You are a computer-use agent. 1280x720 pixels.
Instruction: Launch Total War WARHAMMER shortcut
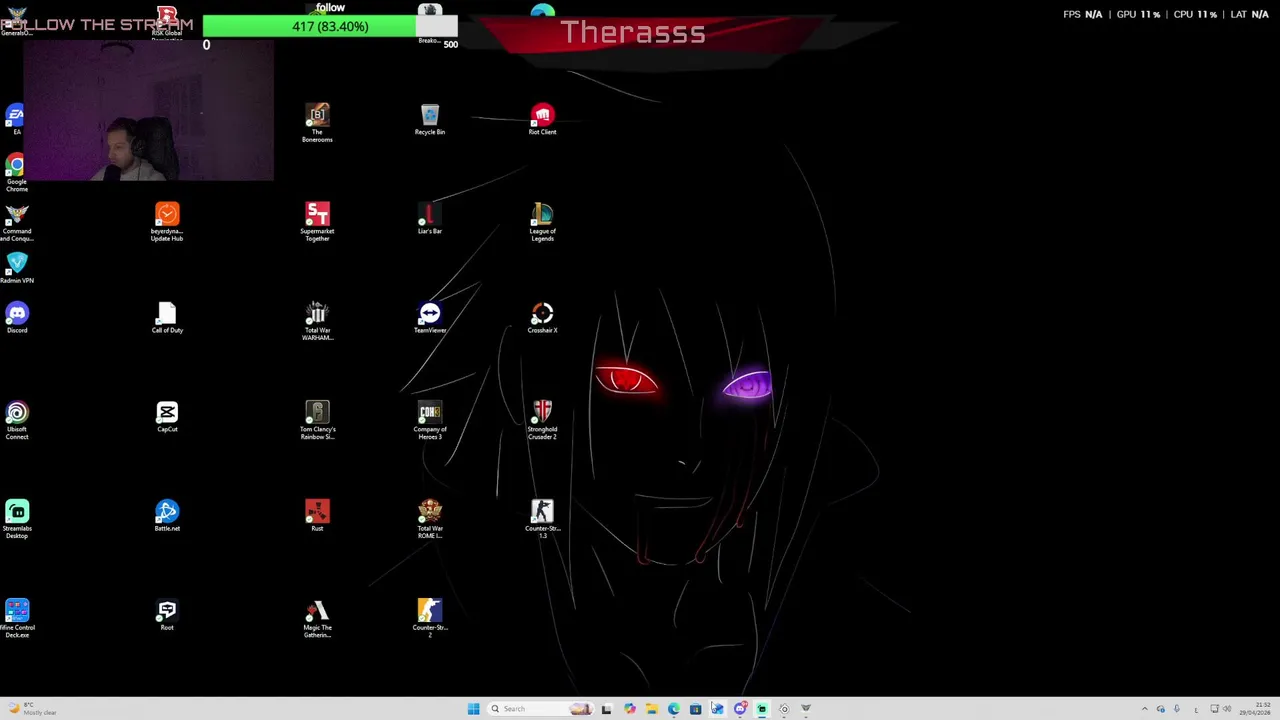click(317, 321)
